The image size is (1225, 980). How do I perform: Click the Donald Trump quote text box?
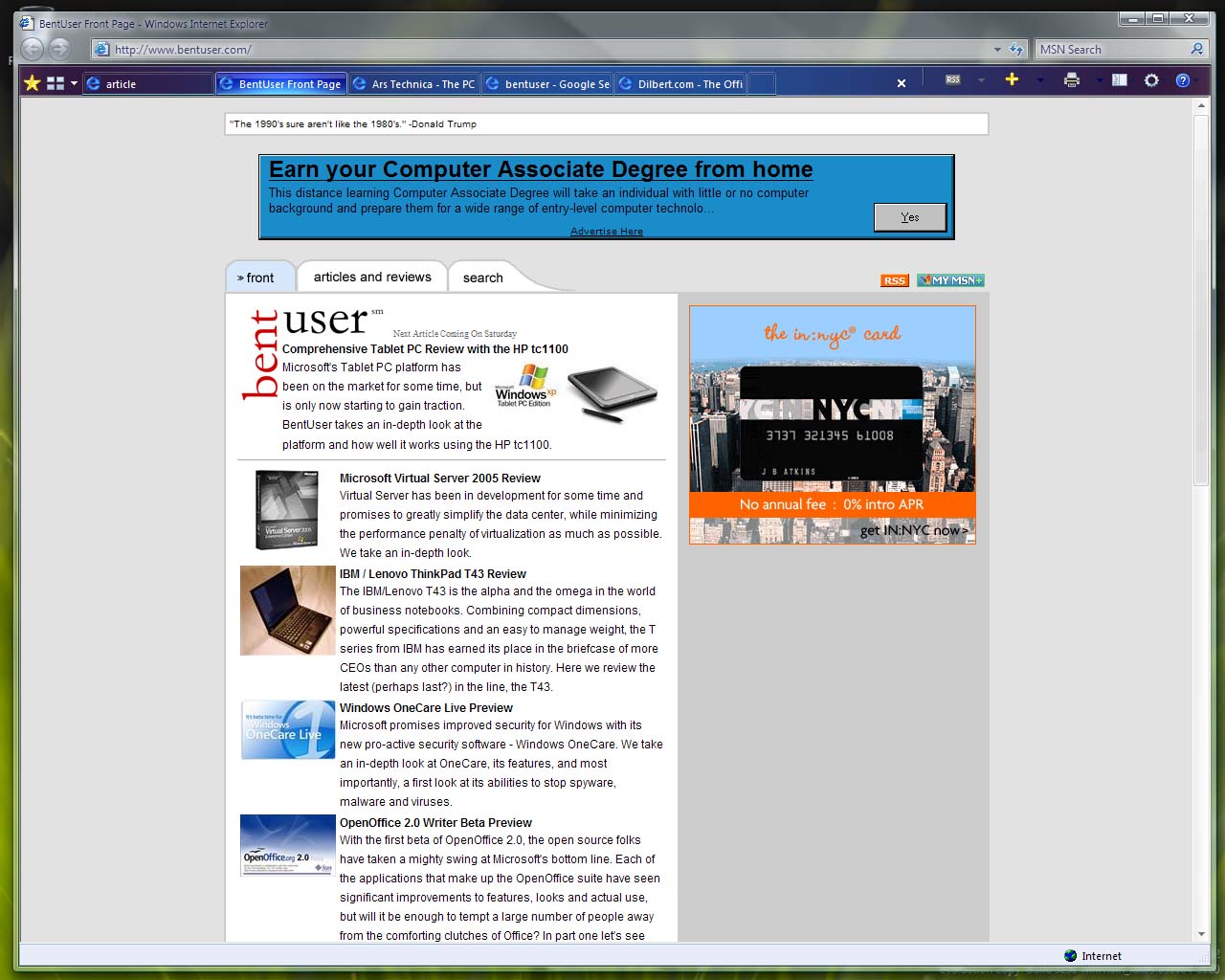[x=607, y=124]
